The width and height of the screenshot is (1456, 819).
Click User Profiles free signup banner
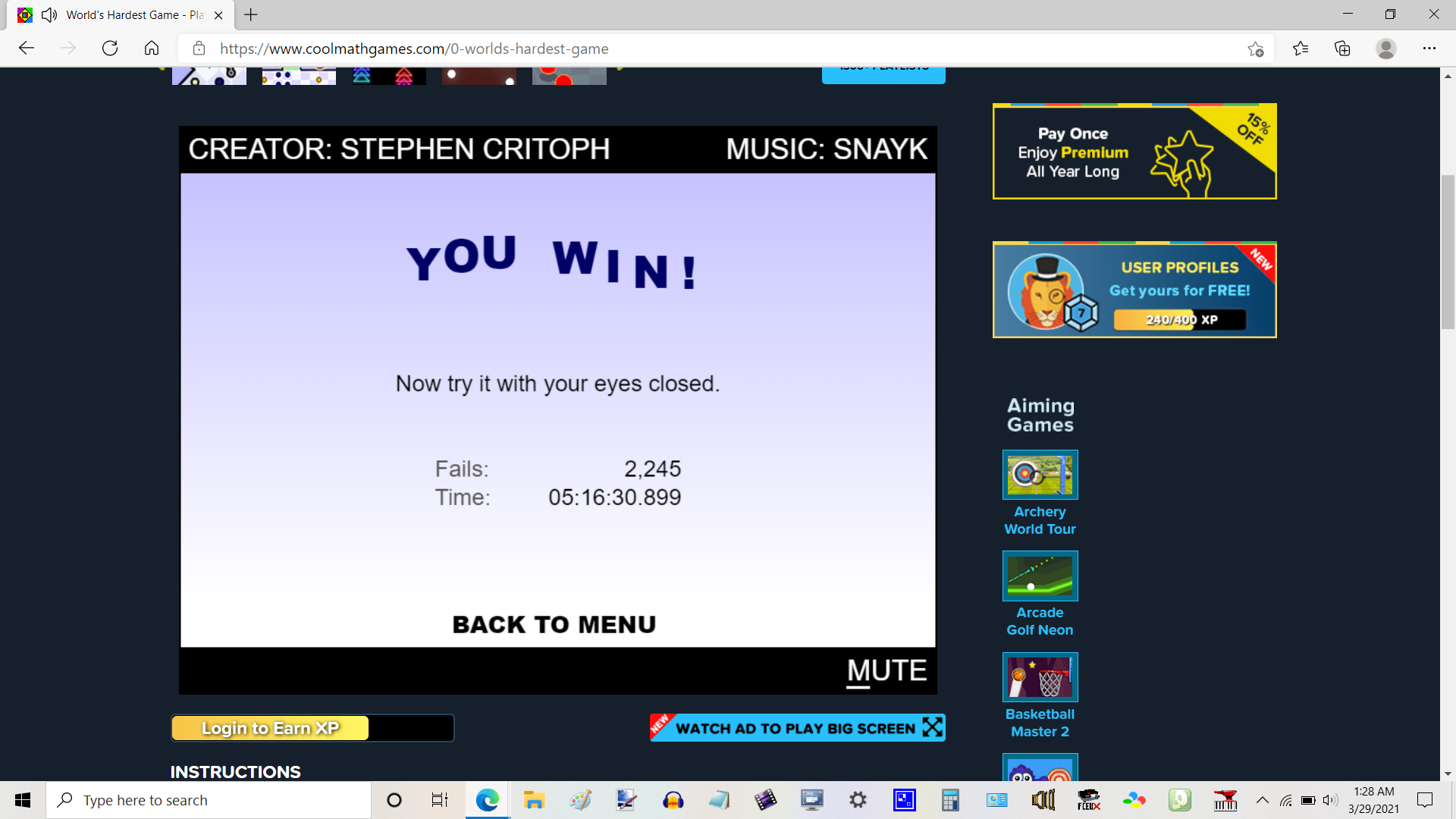(x=1134, y=290)
